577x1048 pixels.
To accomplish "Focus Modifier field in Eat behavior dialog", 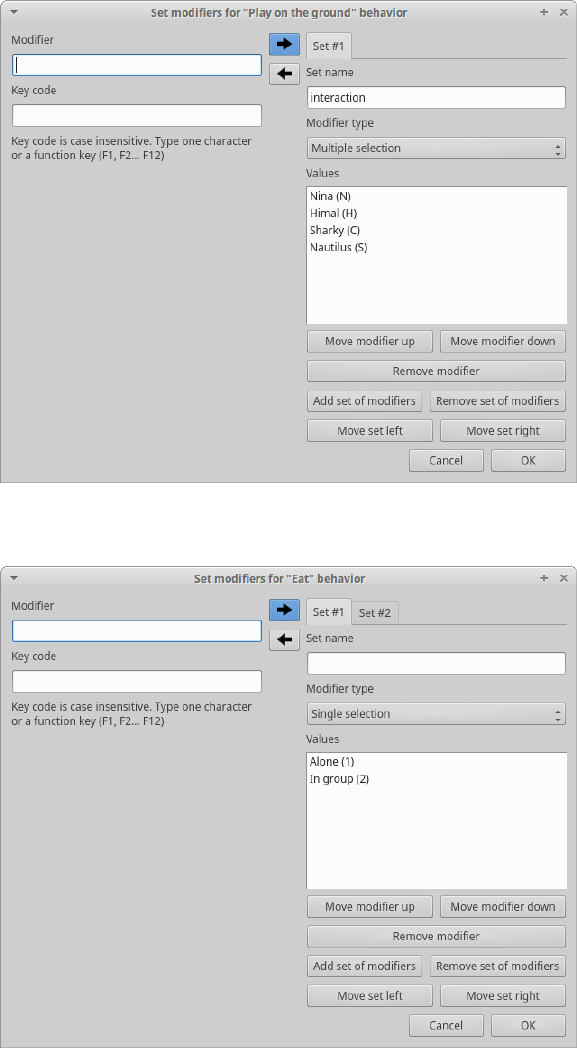I will coord(137,631).
